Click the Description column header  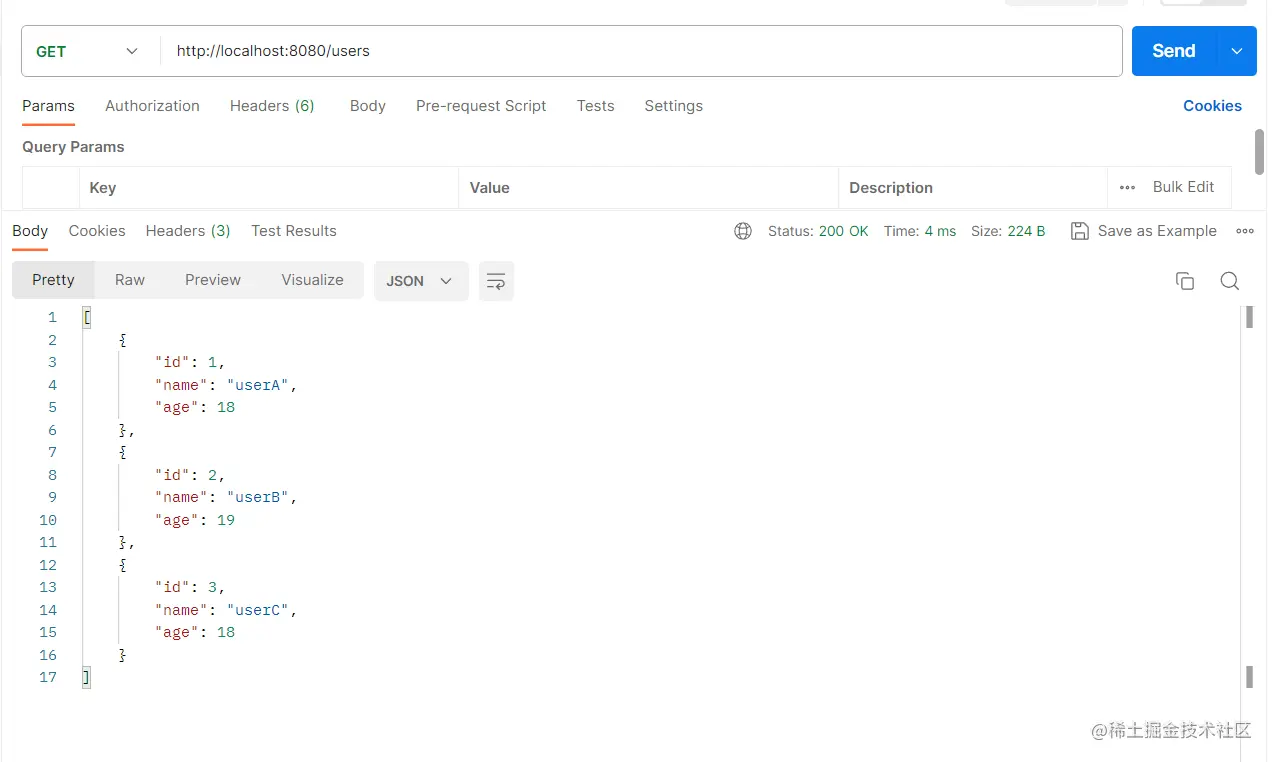coord(972,188)
